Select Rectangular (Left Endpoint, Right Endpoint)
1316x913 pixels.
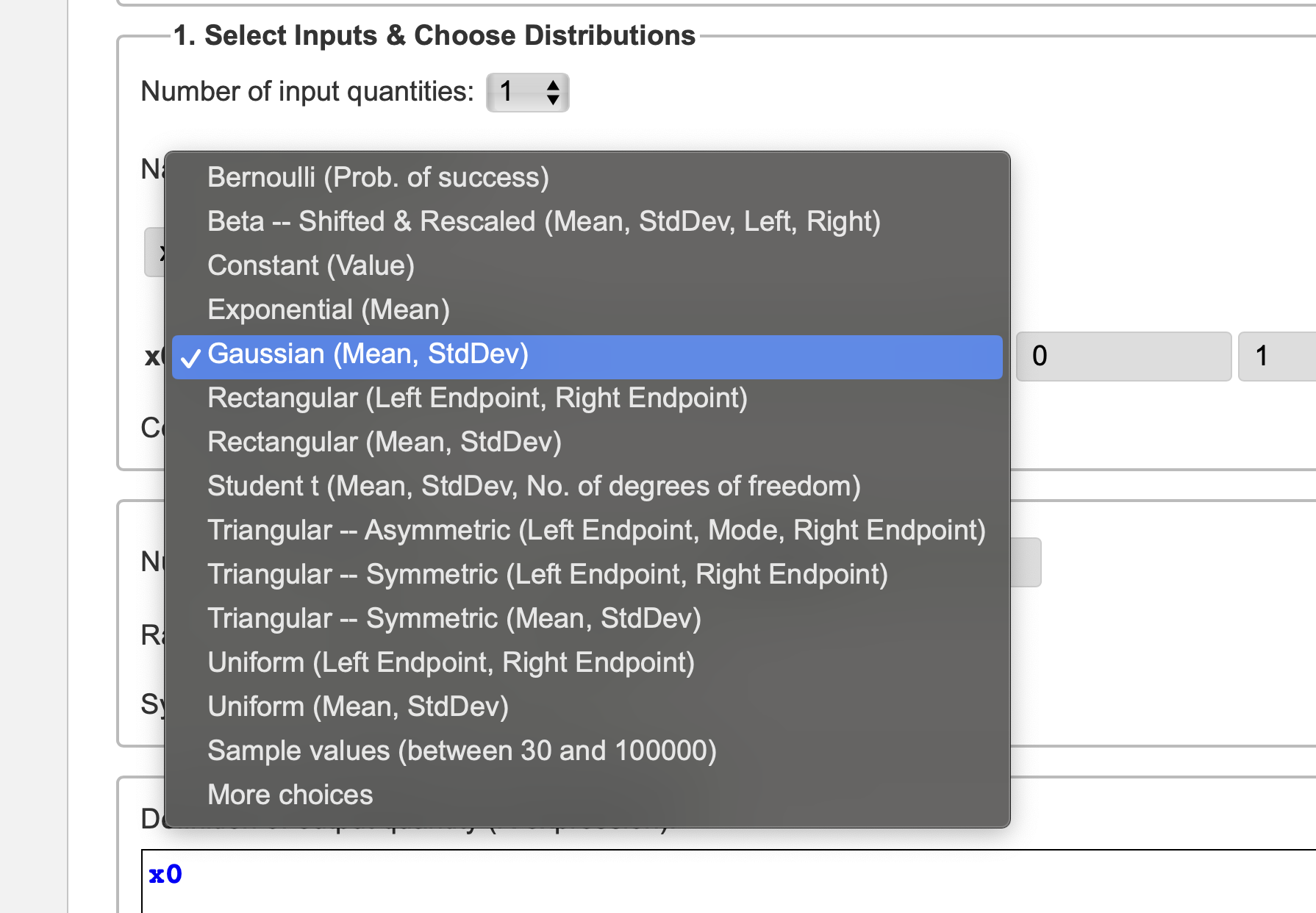(x=476, y=398)
